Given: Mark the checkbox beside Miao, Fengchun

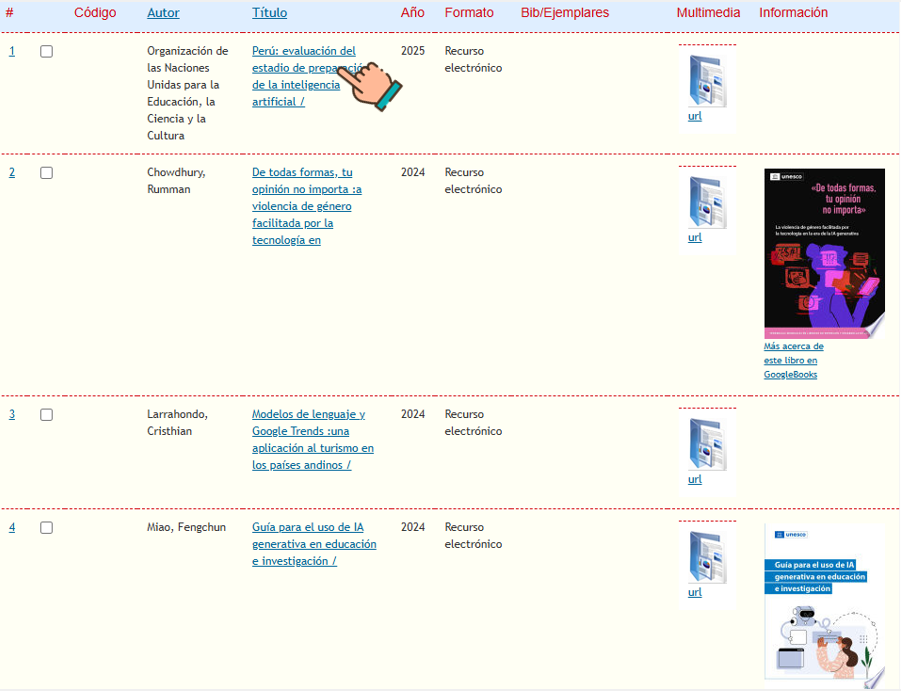Looking at the screenshot, I should pyautogui.click(x=47, y=527).
